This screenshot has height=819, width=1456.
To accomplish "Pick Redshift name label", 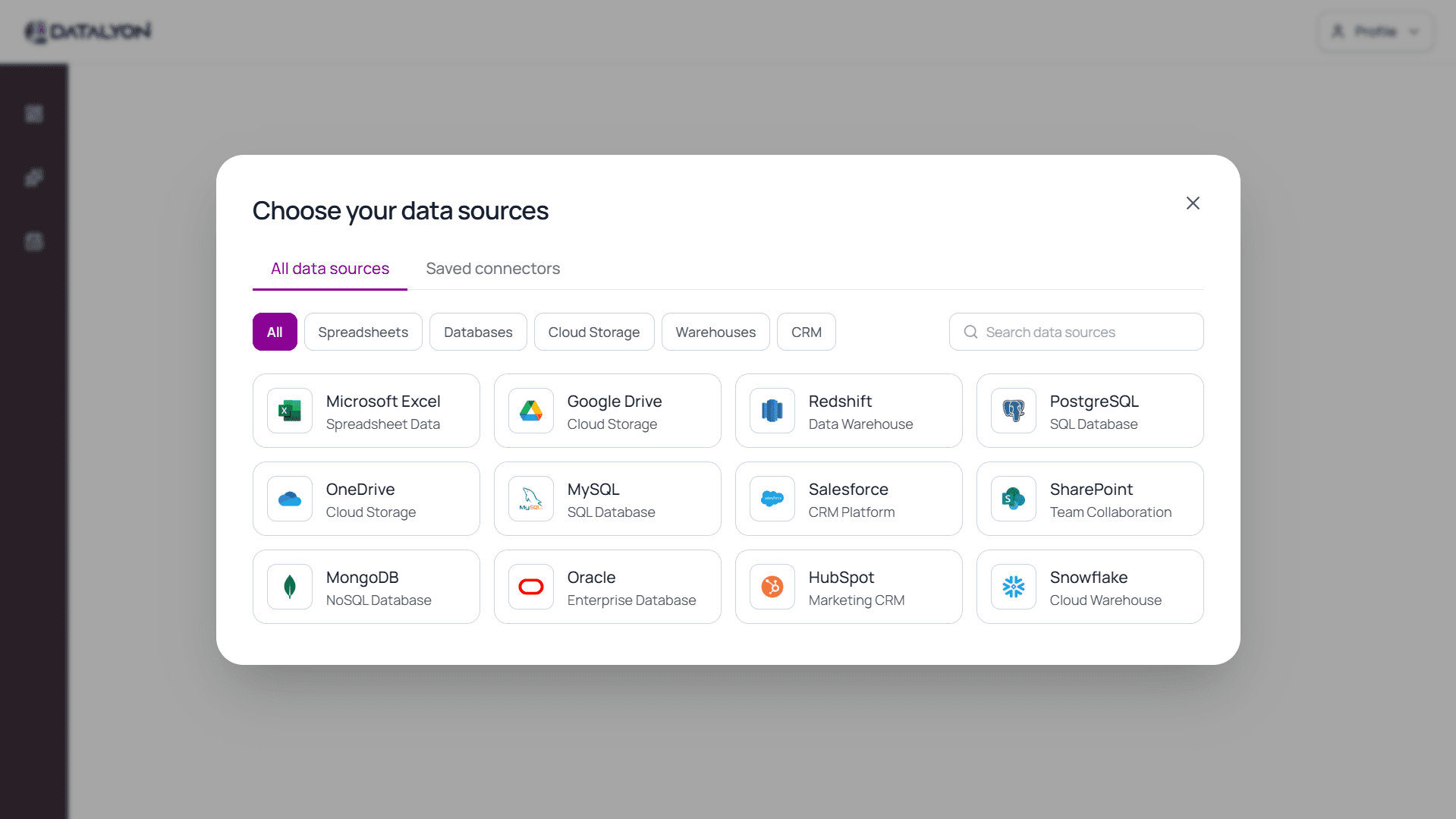I will point(840,401).
